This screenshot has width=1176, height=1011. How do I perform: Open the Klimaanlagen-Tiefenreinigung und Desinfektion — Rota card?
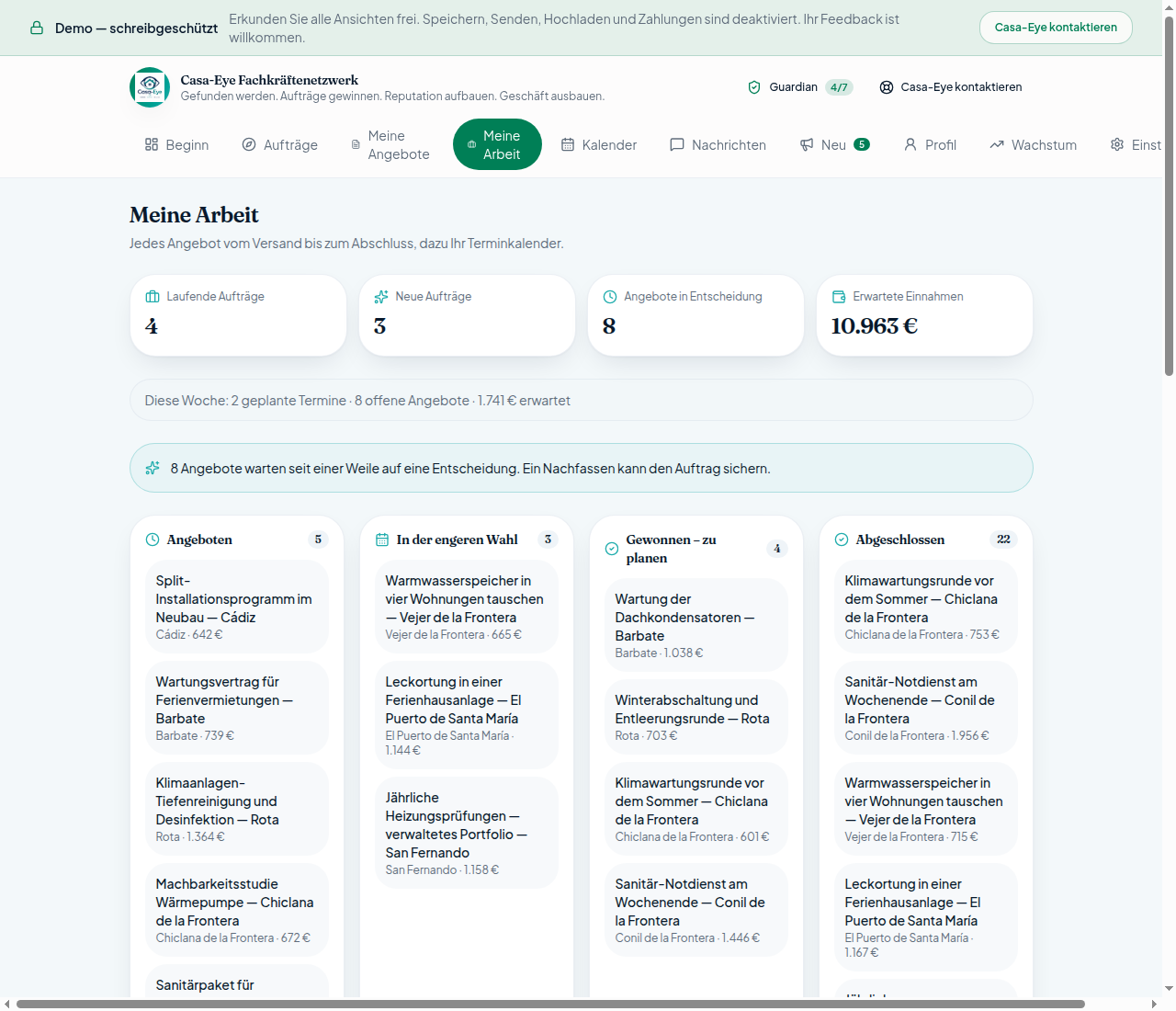[x=237, y=809]
